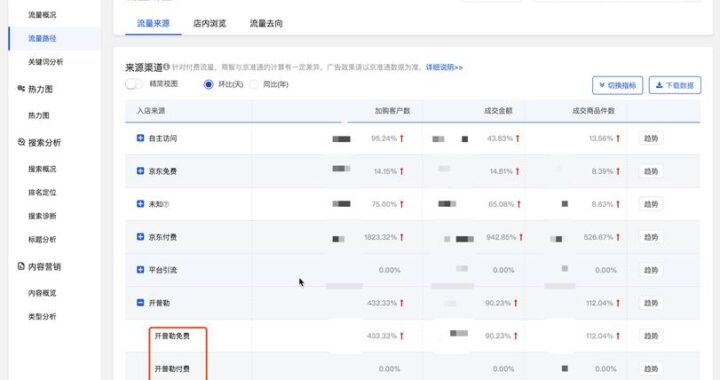Image resolution: width=720 pixels, height=380 pixels.
Task: Click the 加购客户数 column header
Action: tap(392, 111)
